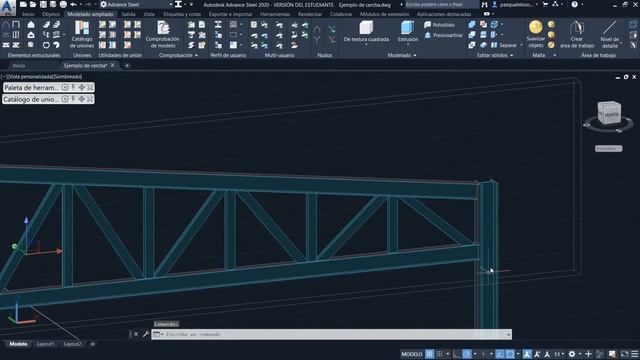Toggle 2D object snap in status bar

coord(510,354)
